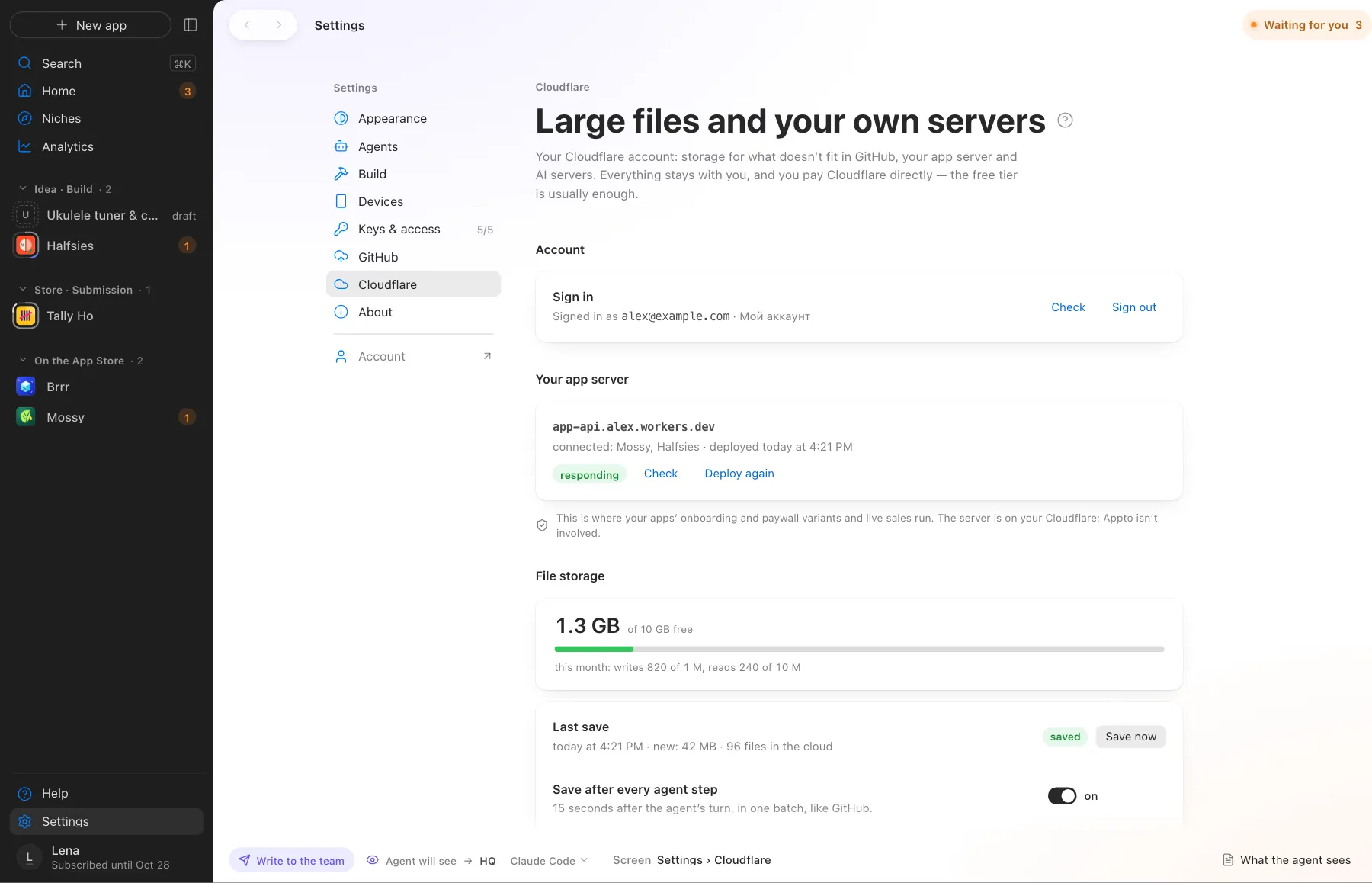1372x883 pixels.
Task: Click the app-api.alex.workers.dev server address
Action: coord(633,427)
